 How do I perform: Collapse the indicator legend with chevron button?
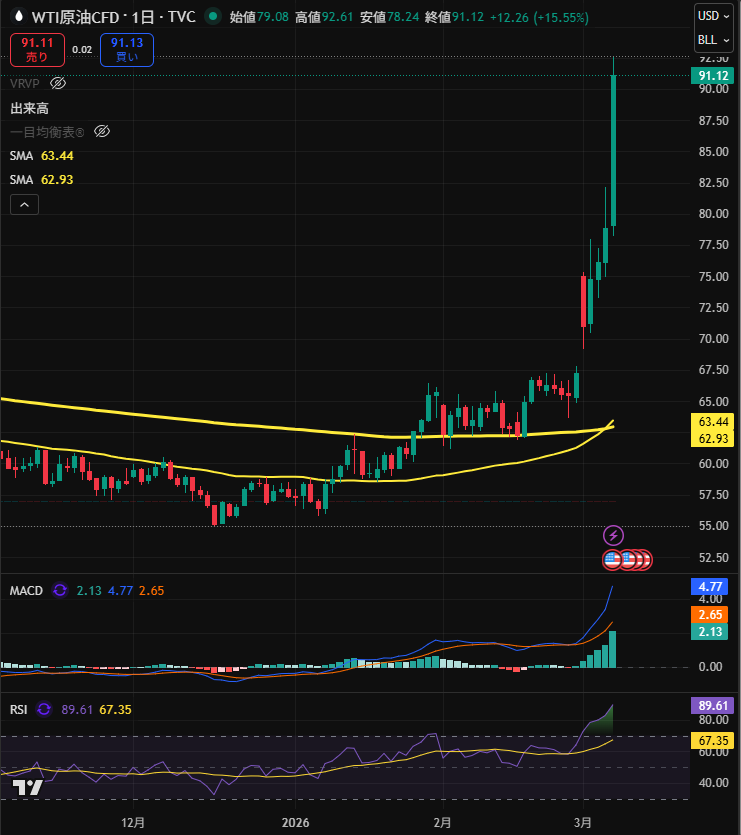[x=25, y=205]
